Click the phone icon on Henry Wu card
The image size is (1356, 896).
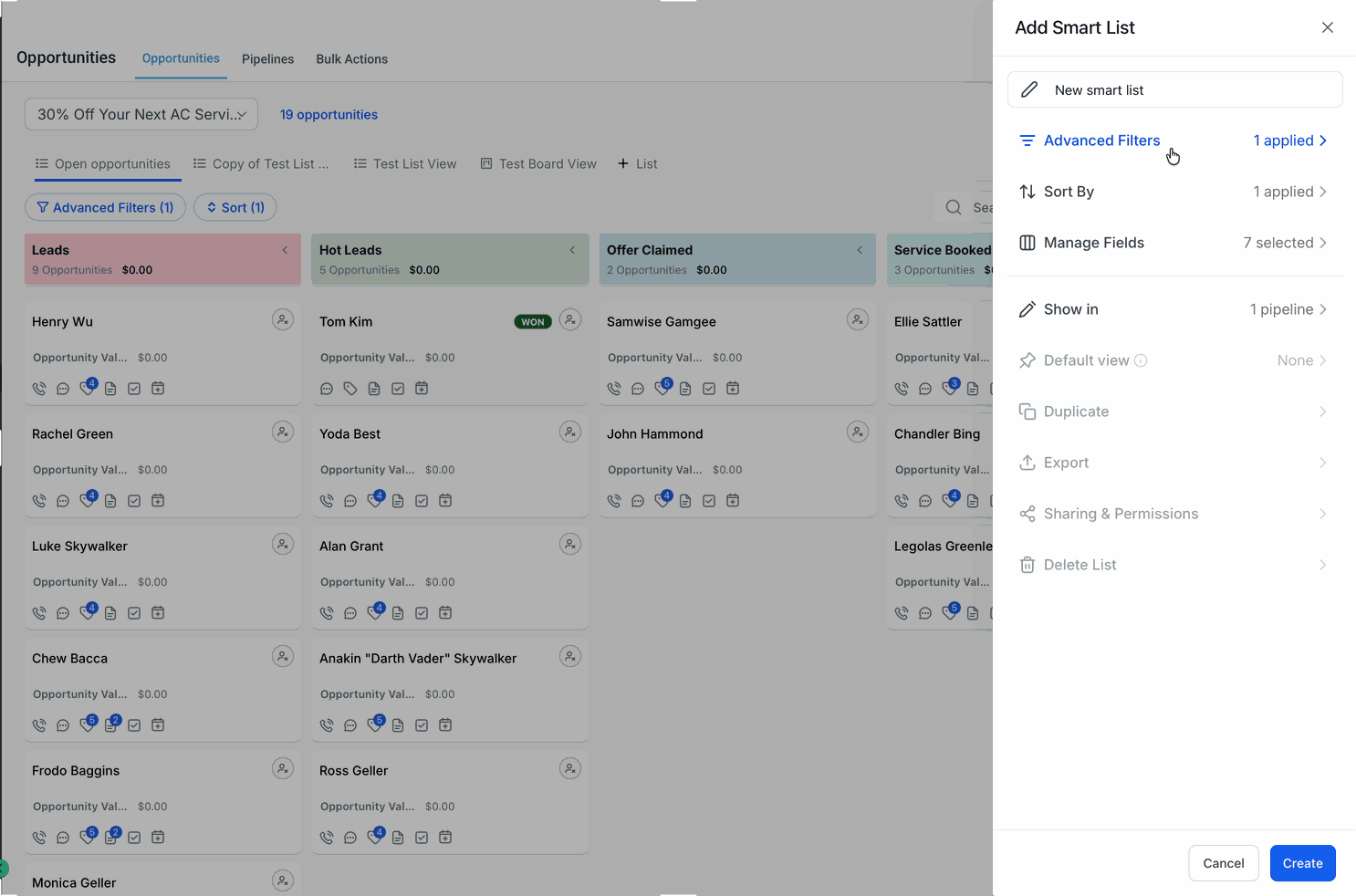point(39,389)
